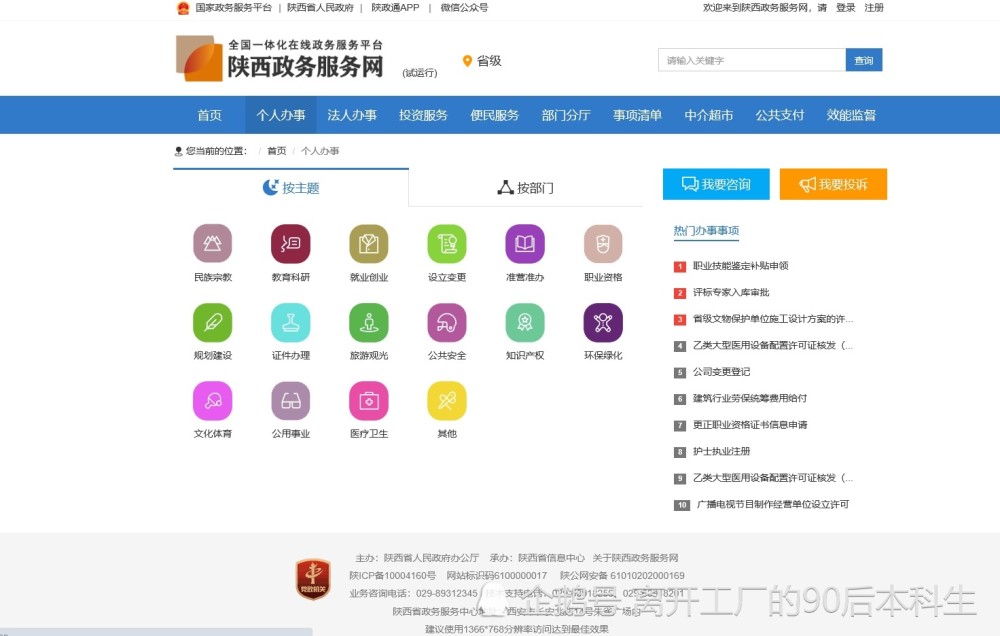Open 个人办事 in the navigation bar
The image size is (1000, 636).
pos(281,115)
